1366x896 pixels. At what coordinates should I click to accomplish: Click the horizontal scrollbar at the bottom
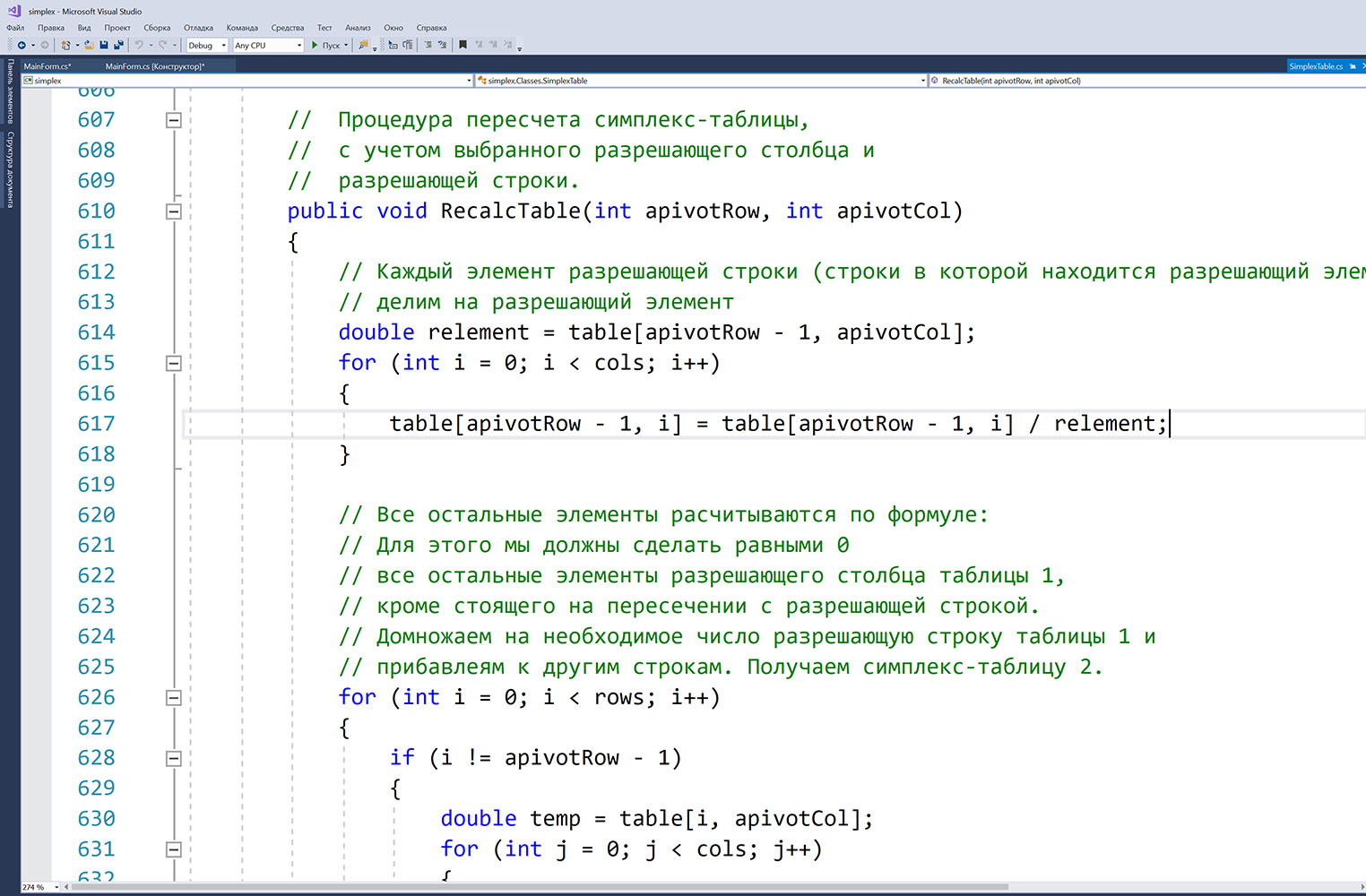(538, 887)
